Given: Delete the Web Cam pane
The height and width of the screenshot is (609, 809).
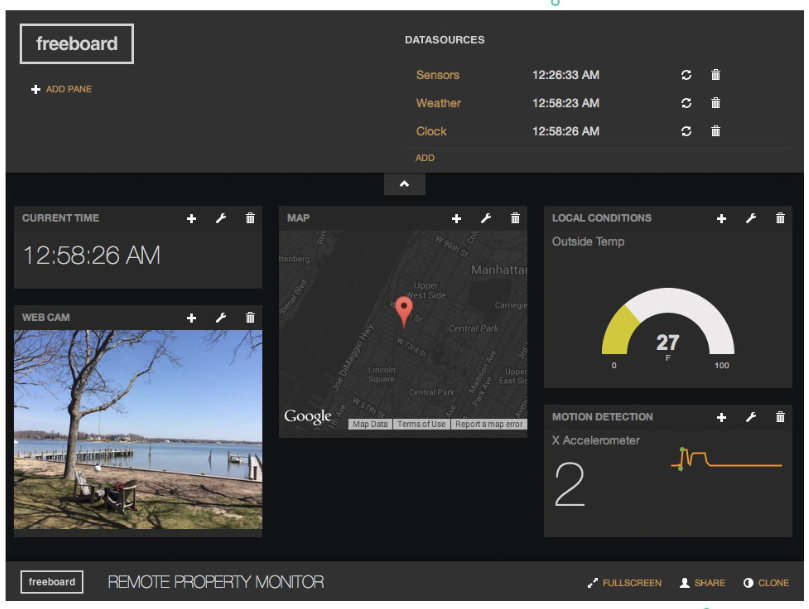Looking at the screenshot, I should (250, 317).
